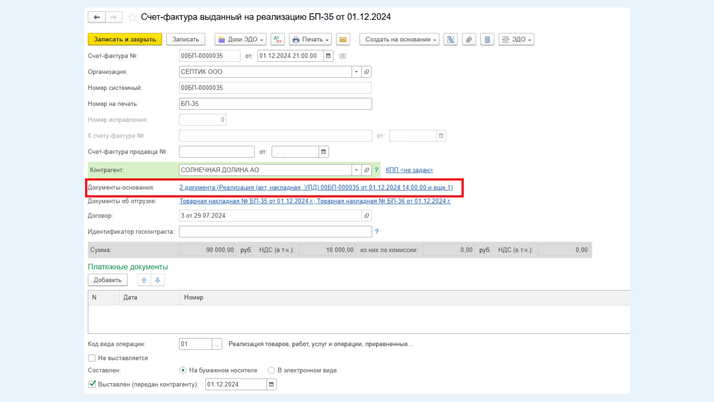The height and width of the screenshot is (402, 714).
Task: Toggle the 'Не выставляется' checkbox
Action: pyautogui.click(x=92, y=358)
